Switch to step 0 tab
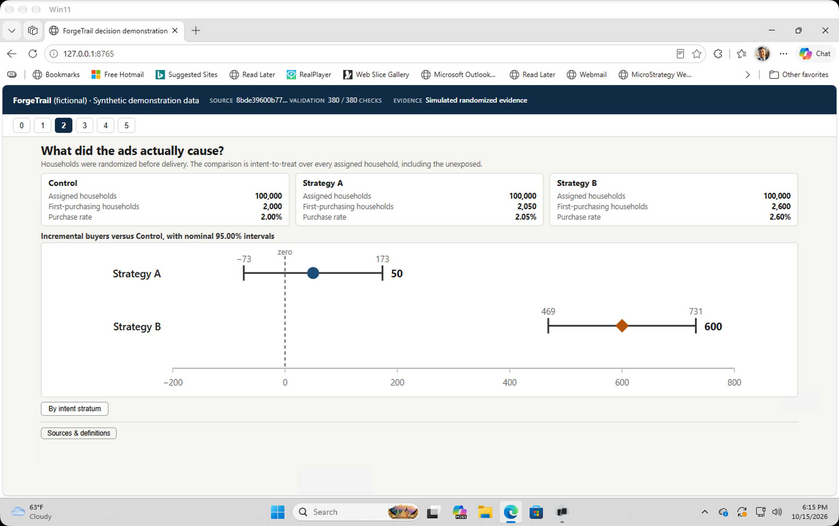The height and width of the screenshot is (526, 839). (21, 125)
